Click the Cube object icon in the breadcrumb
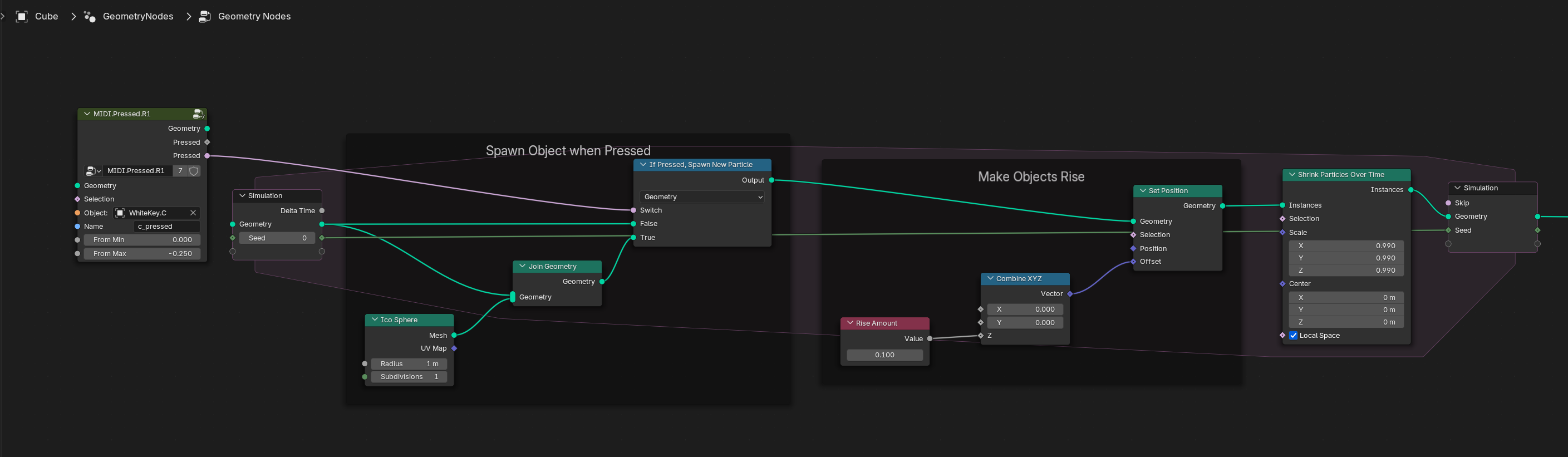The height and width of the screenshot is (457, 1568). (22, 17)
